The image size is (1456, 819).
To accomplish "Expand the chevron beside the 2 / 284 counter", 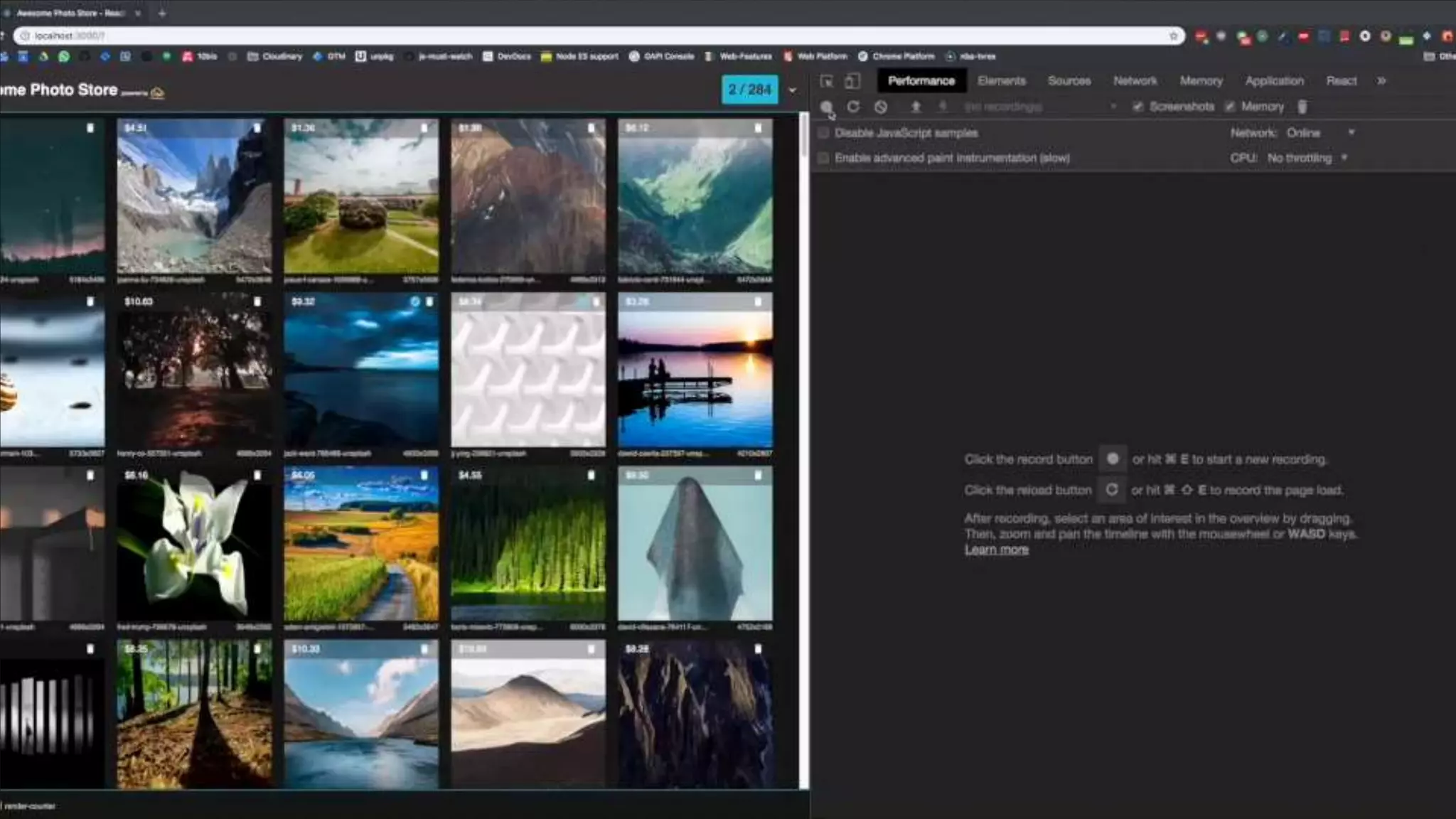I will [793, 90].
